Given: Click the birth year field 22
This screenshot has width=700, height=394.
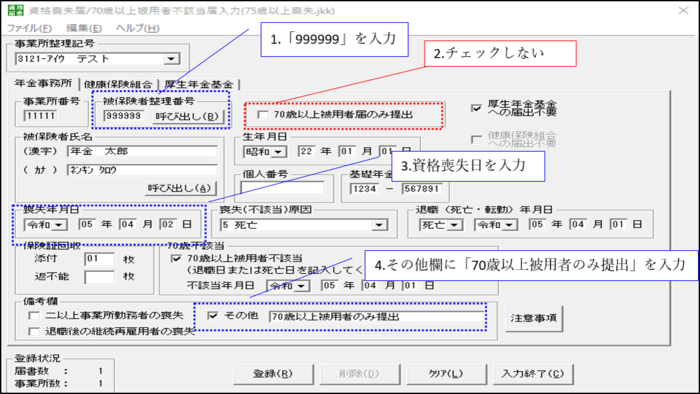Looking at the screenshot, I should 306,152.
